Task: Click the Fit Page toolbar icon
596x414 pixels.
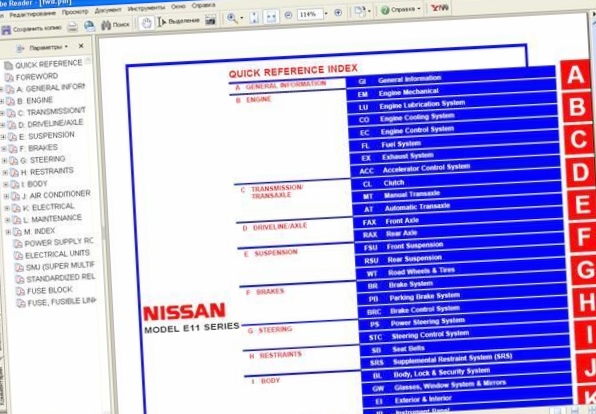Action: click(255, 17)
